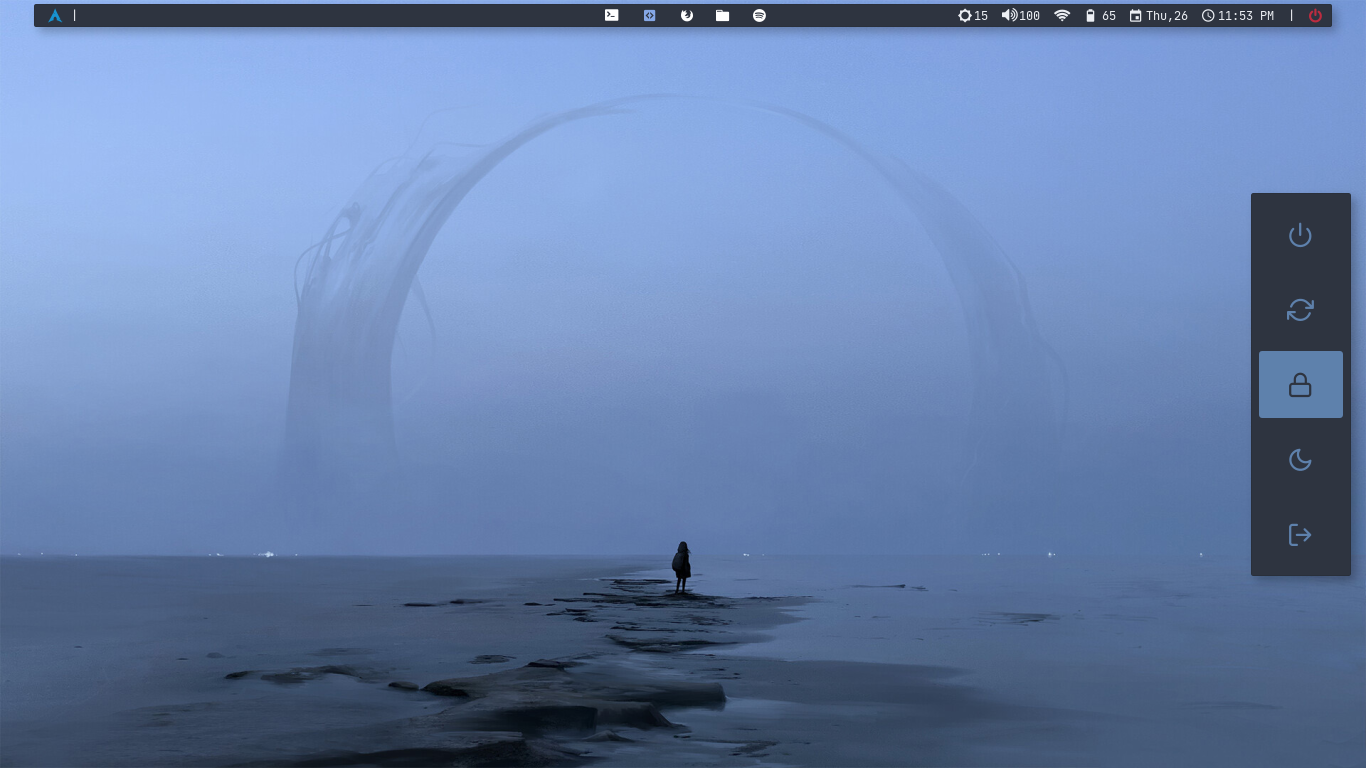Screen dimensions: 1366x768
Task: Open the Arch Linux launcher icon
Action: [55, 16]
